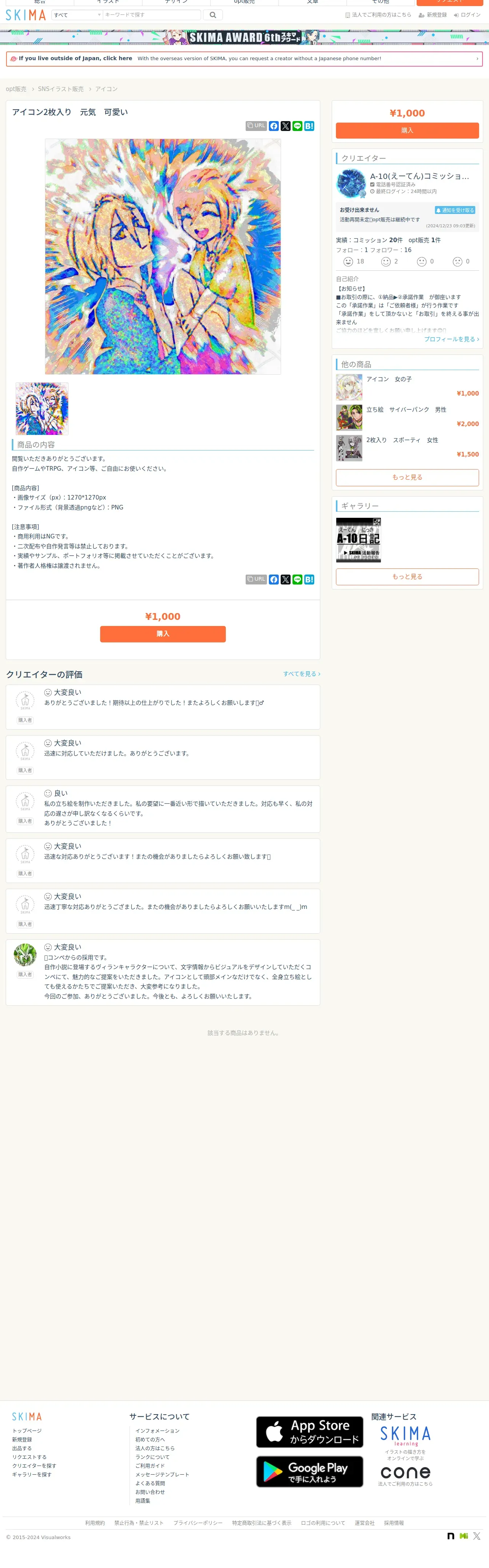Click the magnifier search button
The image size is (489, 1568).
[x=213, y=14]
